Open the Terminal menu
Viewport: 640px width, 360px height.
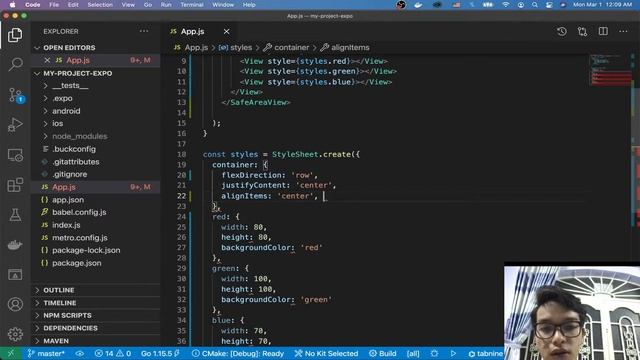point(192,5)
